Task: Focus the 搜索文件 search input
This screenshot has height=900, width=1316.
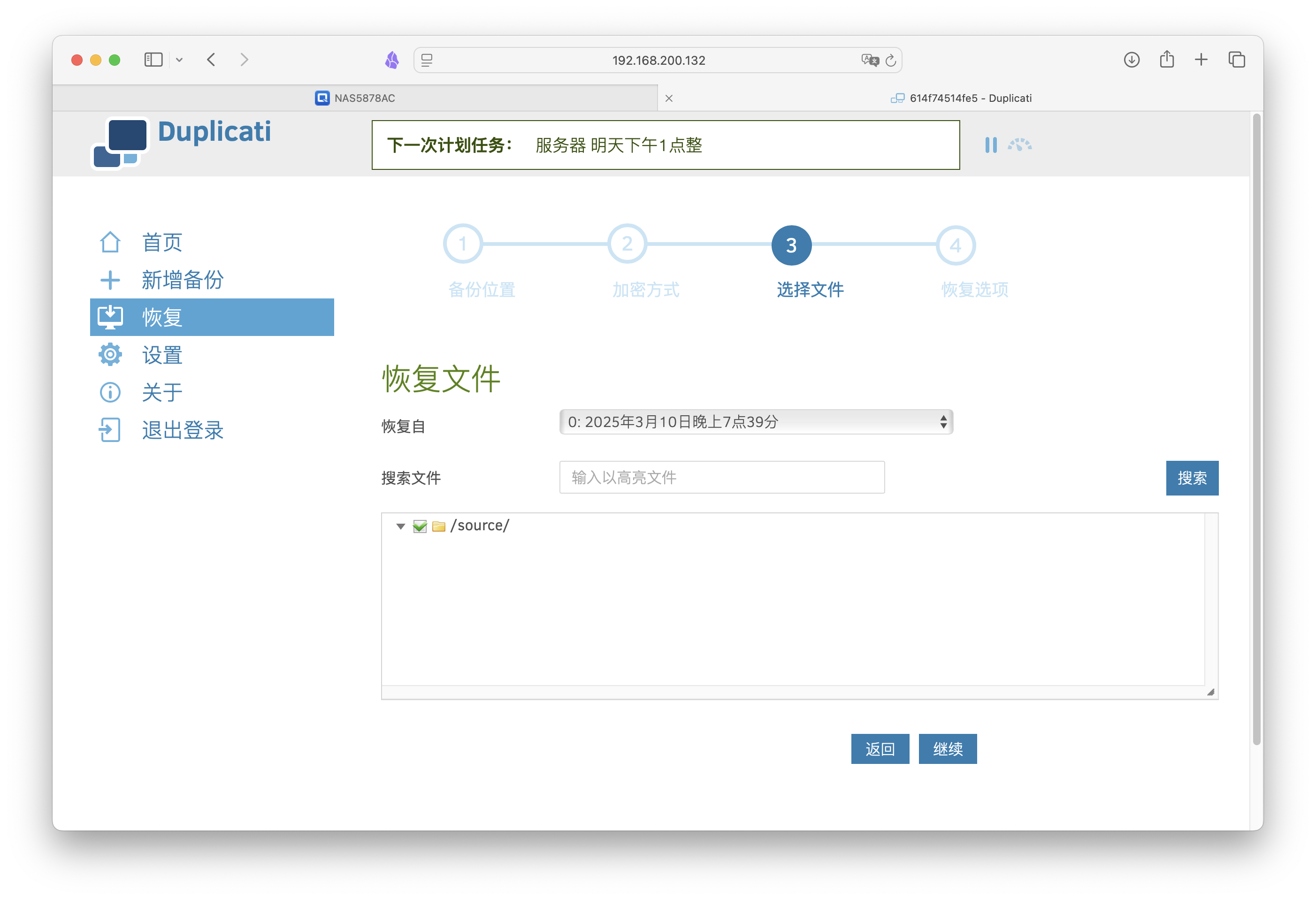Action: pyautogui.click(x=722, y=477)
